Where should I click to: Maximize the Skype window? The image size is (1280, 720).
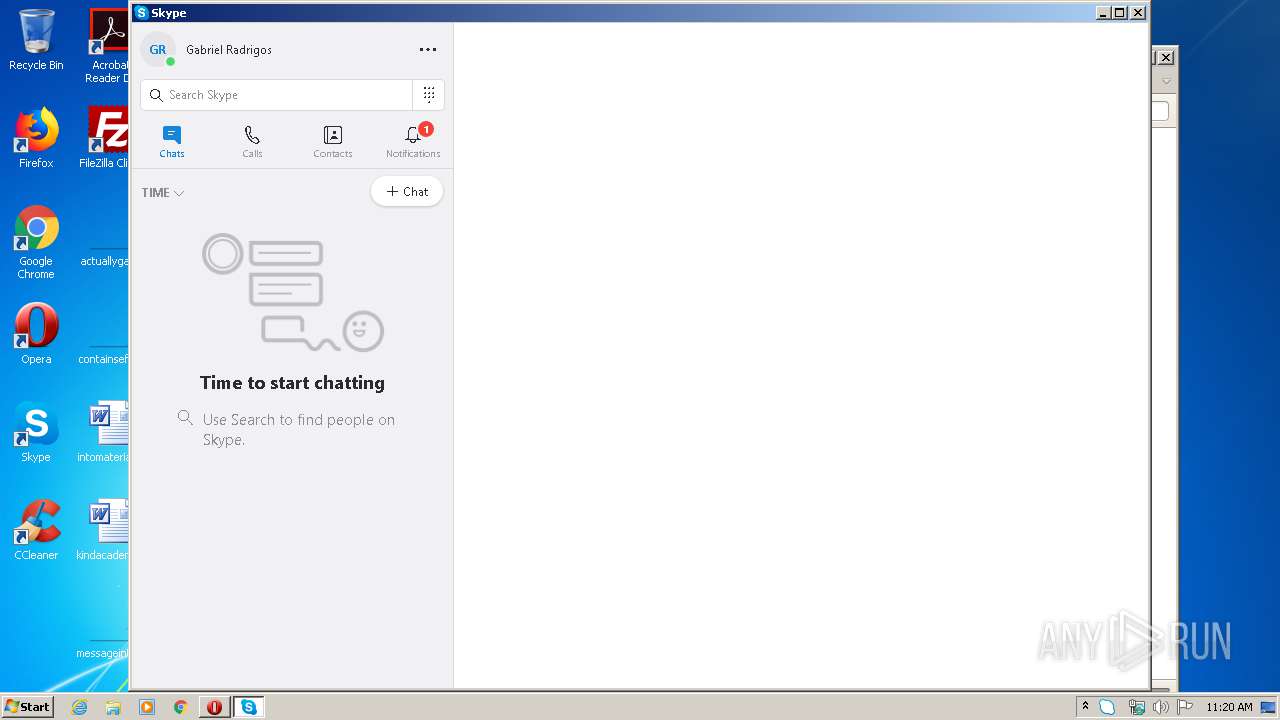tap(1120, 13)
